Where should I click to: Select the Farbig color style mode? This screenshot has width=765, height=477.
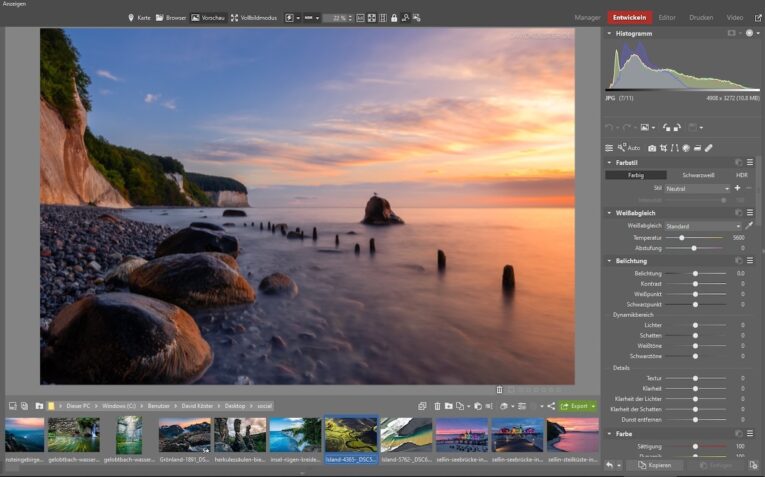[x=635, y=175]
